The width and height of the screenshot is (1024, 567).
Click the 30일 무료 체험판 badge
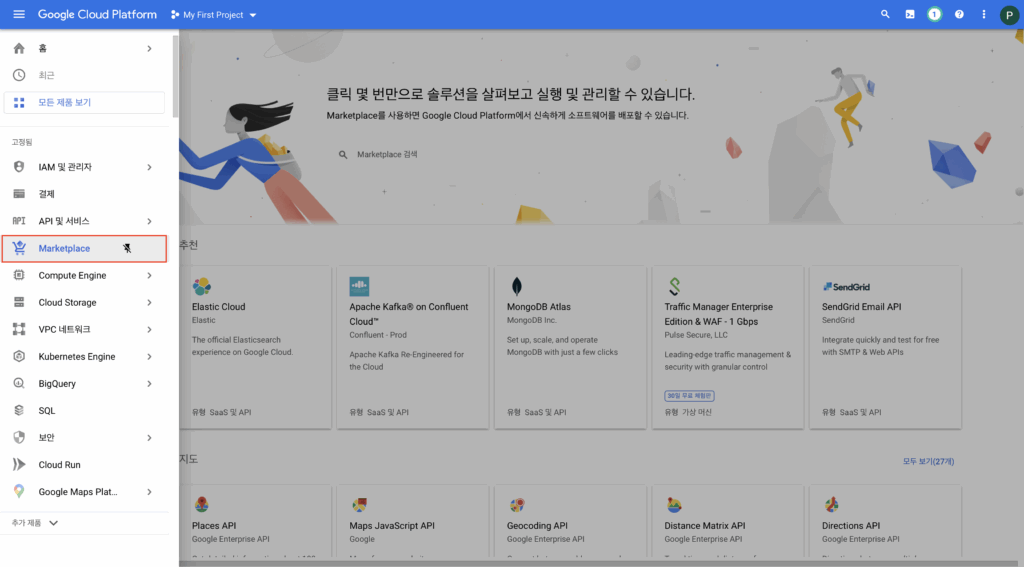click(689, 396)
